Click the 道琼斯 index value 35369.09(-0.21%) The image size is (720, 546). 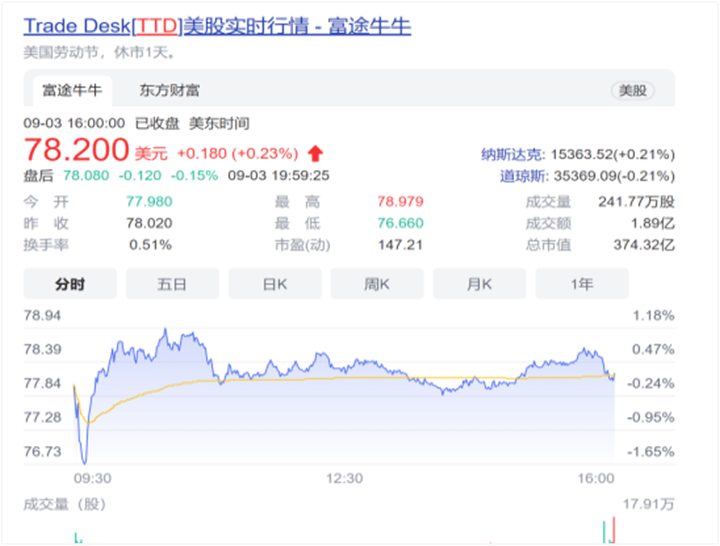pyautogui.click(x=614, y=176)
